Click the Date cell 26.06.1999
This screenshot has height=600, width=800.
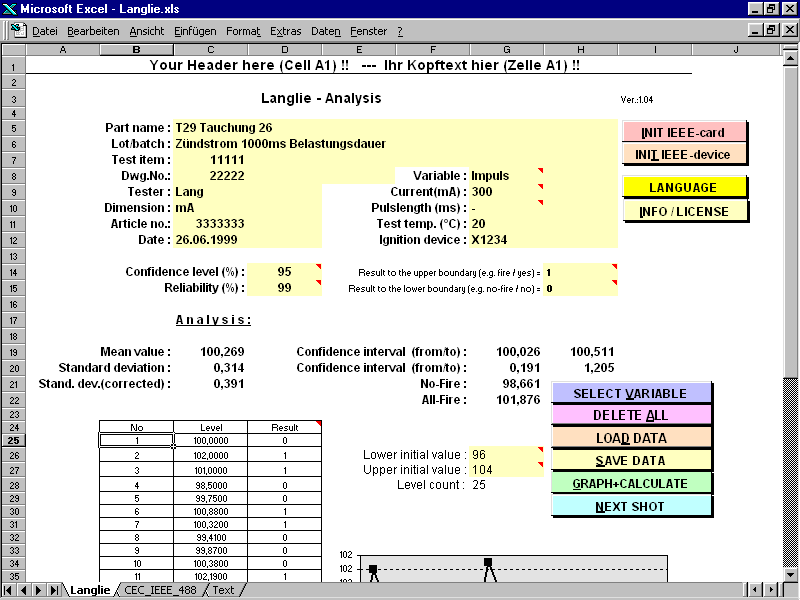pos(211,240)
